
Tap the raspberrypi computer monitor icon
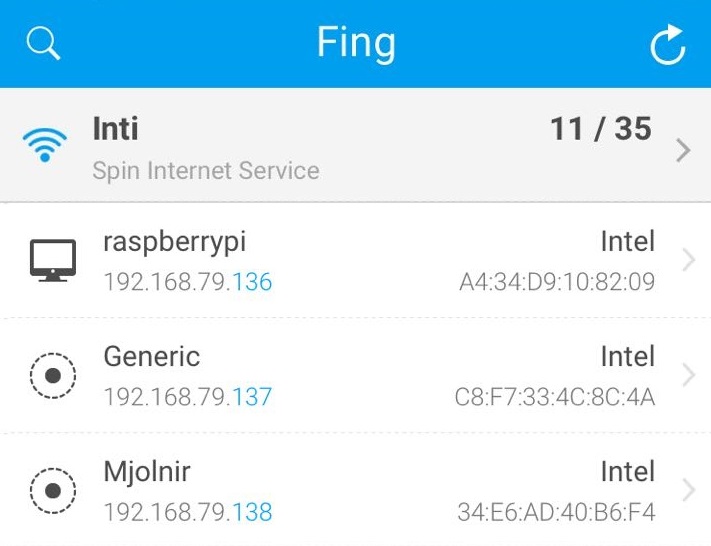click(x=53, y=260)
